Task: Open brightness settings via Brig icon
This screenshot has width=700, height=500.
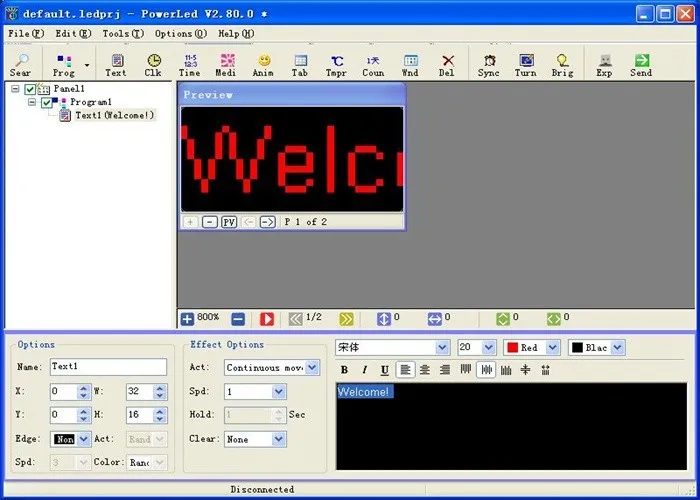Action: (x=562, y=65)
